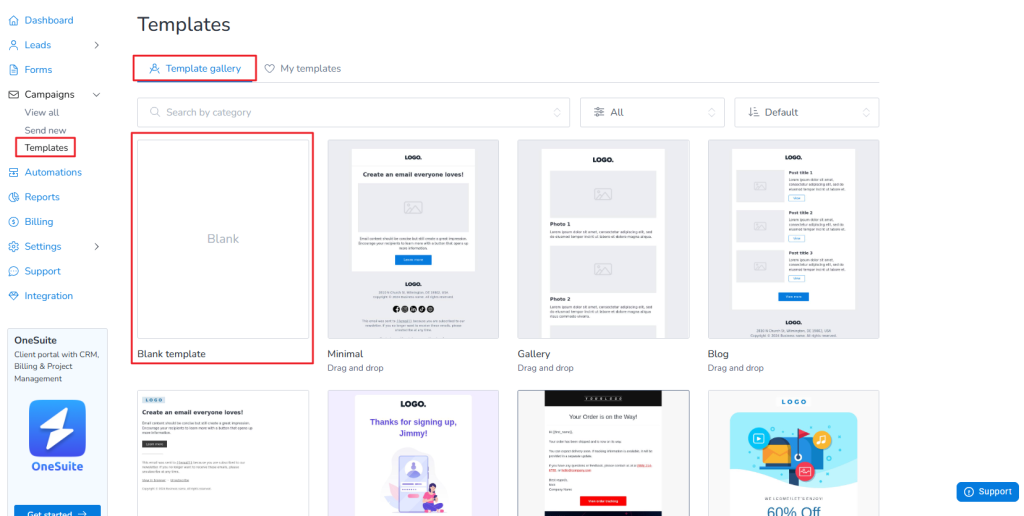Open the All filter dropdown
The height and width of the screenshot is (516, 1024).
tap(652, 112)
